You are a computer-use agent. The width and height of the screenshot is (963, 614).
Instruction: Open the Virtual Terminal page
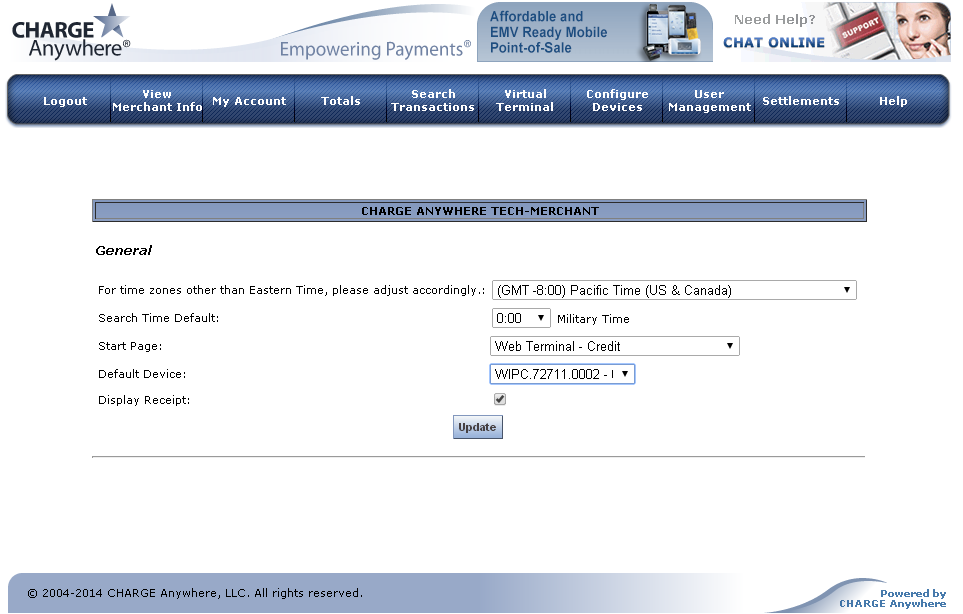click(525, 101)
